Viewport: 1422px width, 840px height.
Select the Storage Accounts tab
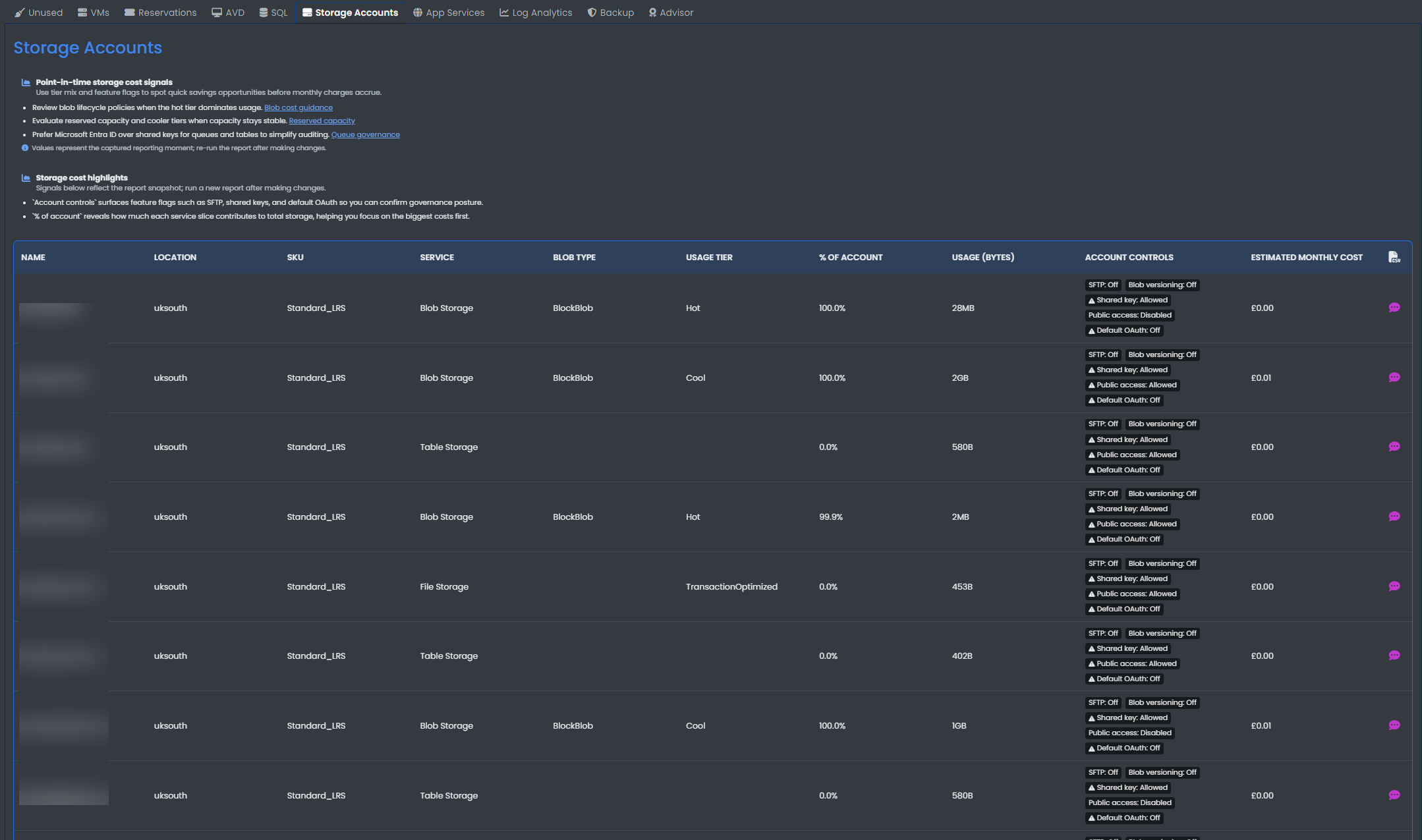[350, 13]
